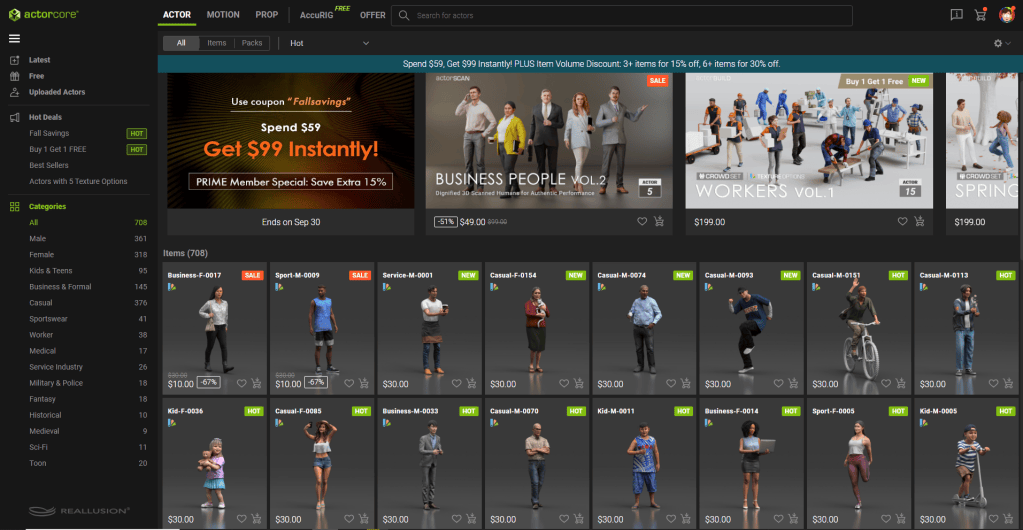Open Actors with 5 Texture Options
1023x530 pixels.
(x=78, y=181)
